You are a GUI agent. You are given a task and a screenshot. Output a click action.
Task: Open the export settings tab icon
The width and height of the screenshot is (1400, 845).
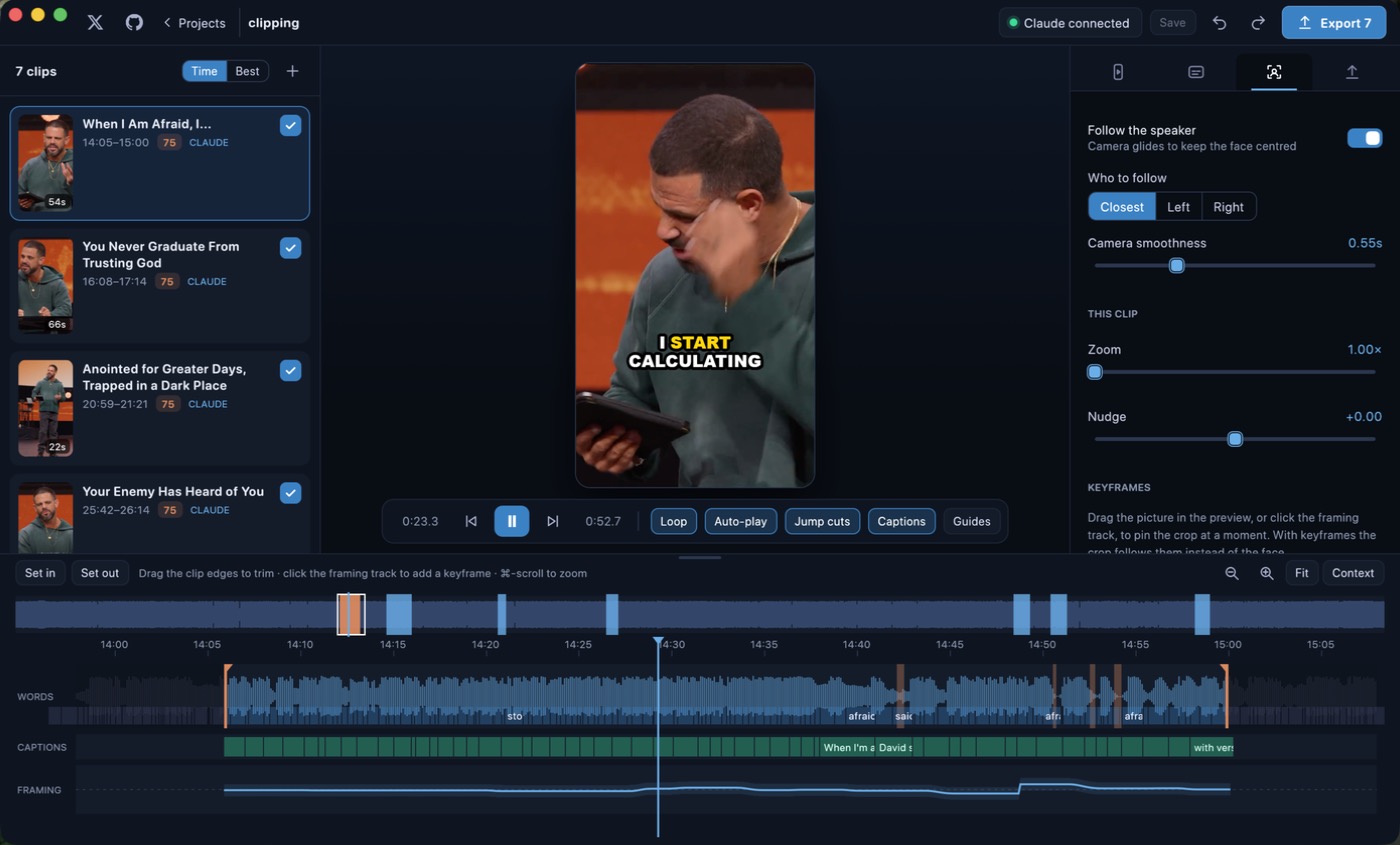[1352, 72]
